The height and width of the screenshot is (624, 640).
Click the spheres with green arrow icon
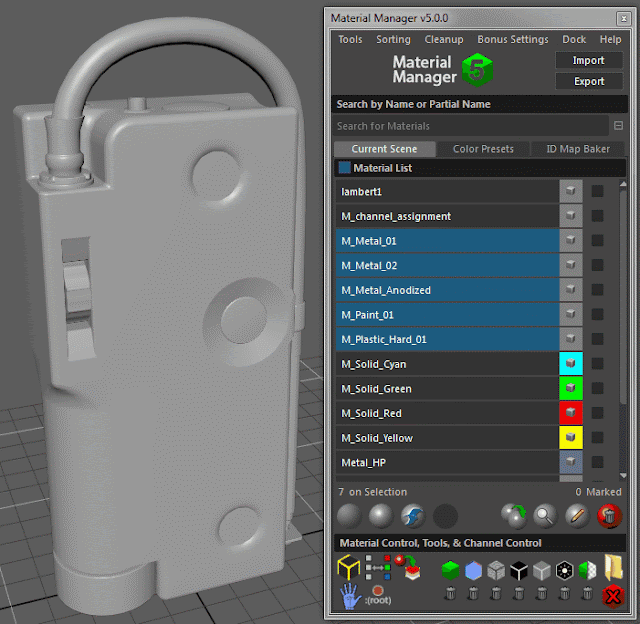click(x=514, y=516)
